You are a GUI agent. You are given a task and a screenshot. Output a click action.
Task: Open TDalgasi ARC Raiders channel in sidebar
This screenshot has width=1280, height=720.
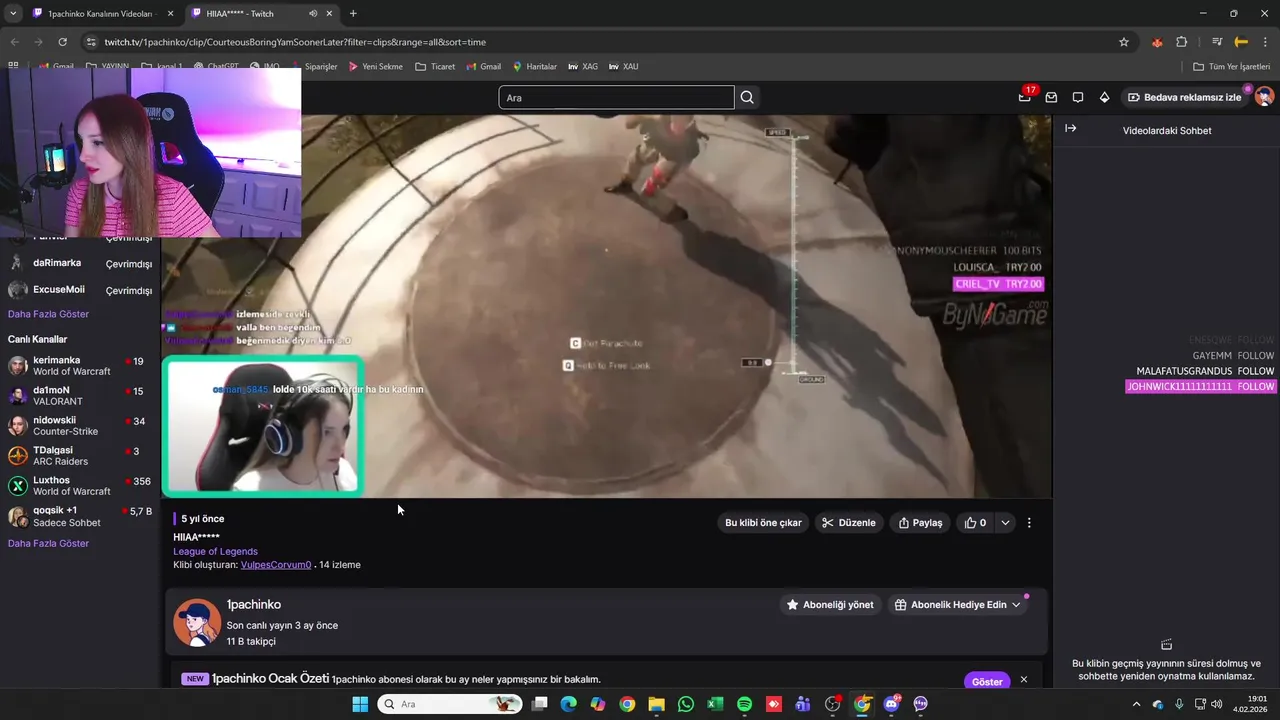pyautogui.click(x=80, y=456)
